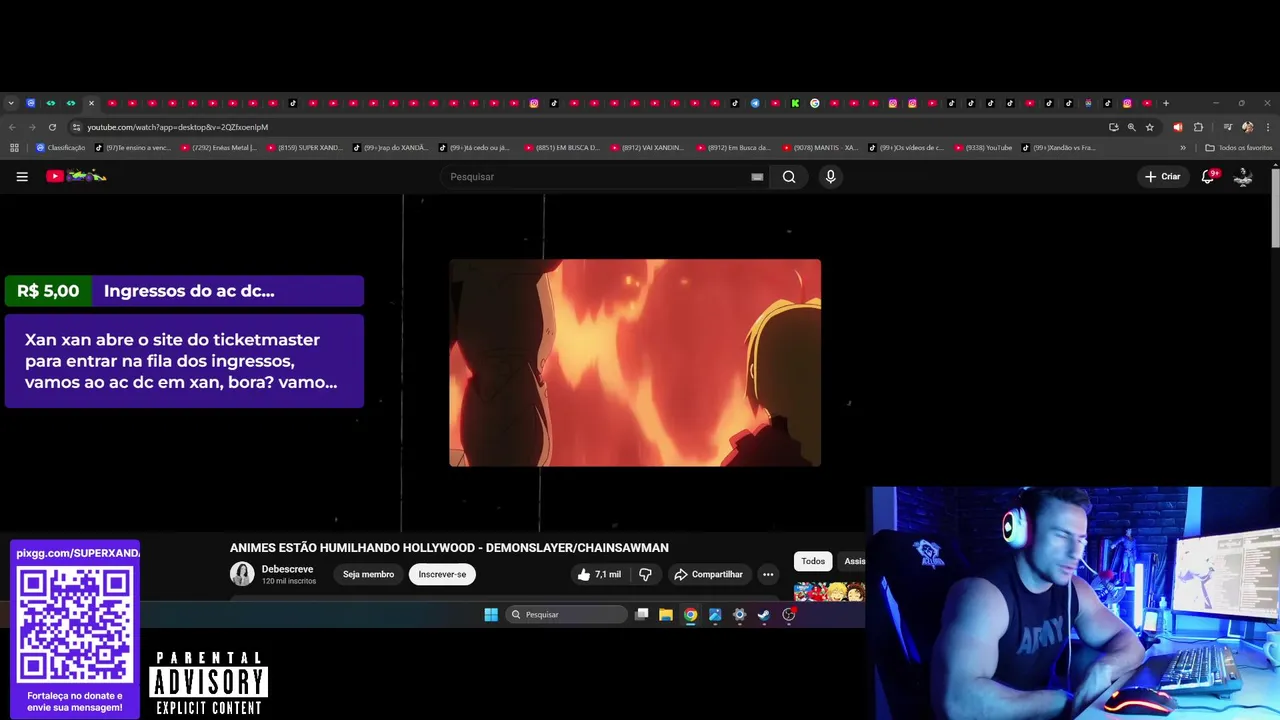Screen dimensions: 1280x720
Task: Open bookmark '(9078) MANTIS - XA...'
Action: tap(820, 148)
